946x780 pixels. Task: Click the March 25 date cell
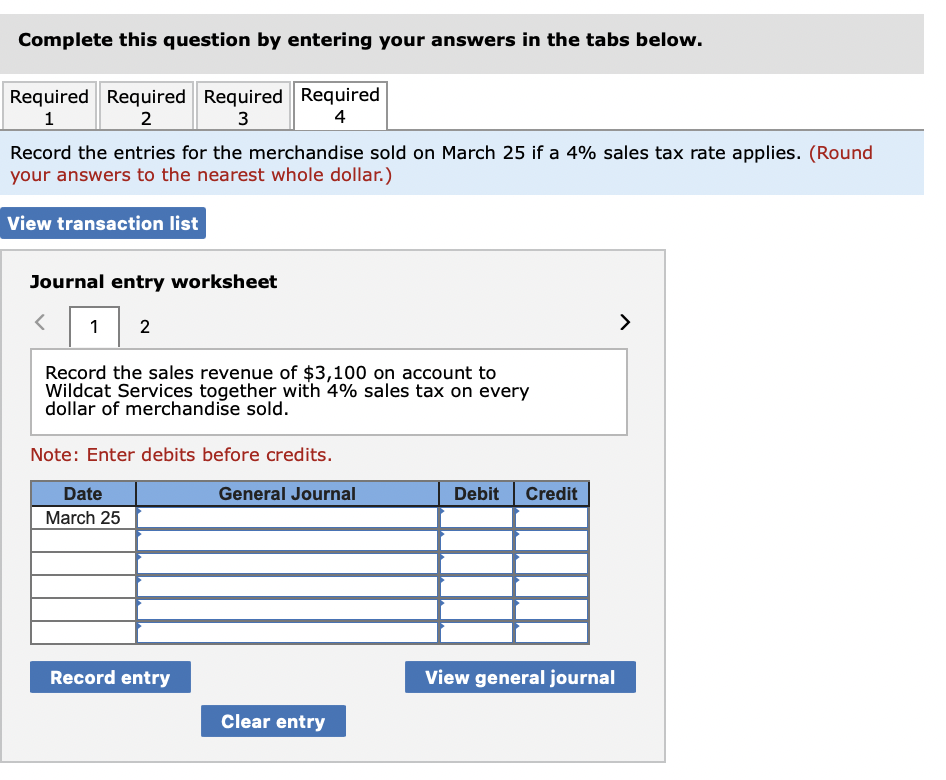[83, 518]
